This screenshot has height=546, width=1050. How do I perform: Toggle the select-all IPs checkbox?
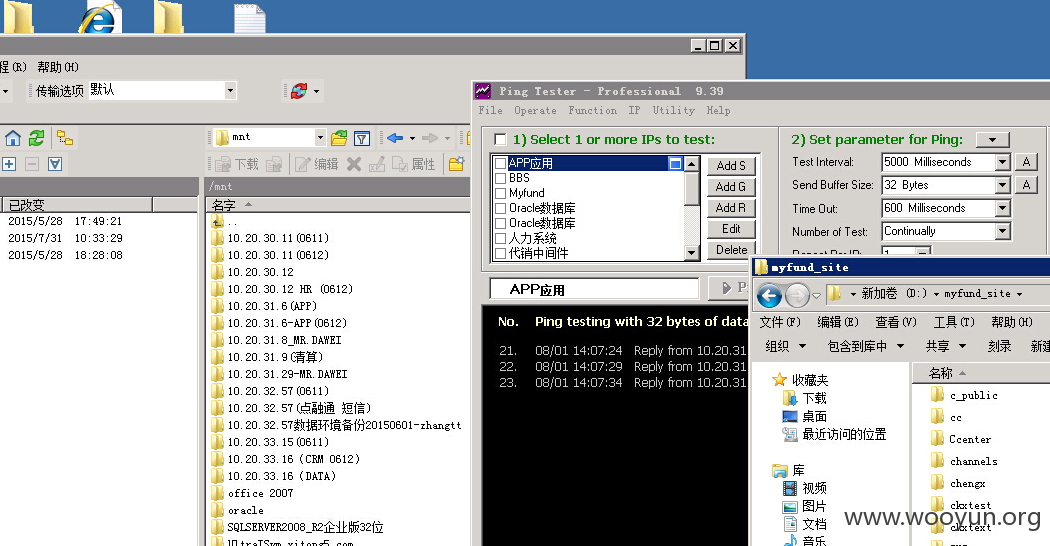coord(500,139)
